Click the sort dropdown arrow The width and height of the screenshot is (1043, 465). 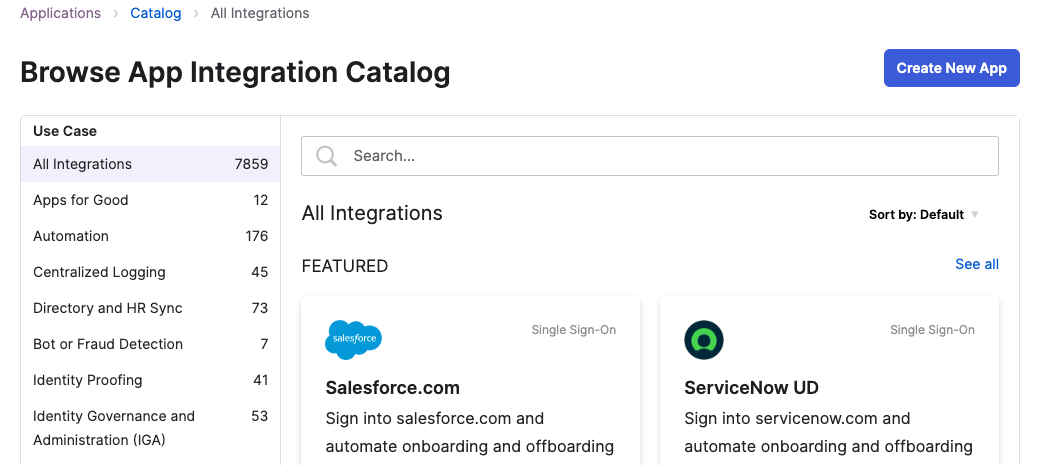[974, 215]
